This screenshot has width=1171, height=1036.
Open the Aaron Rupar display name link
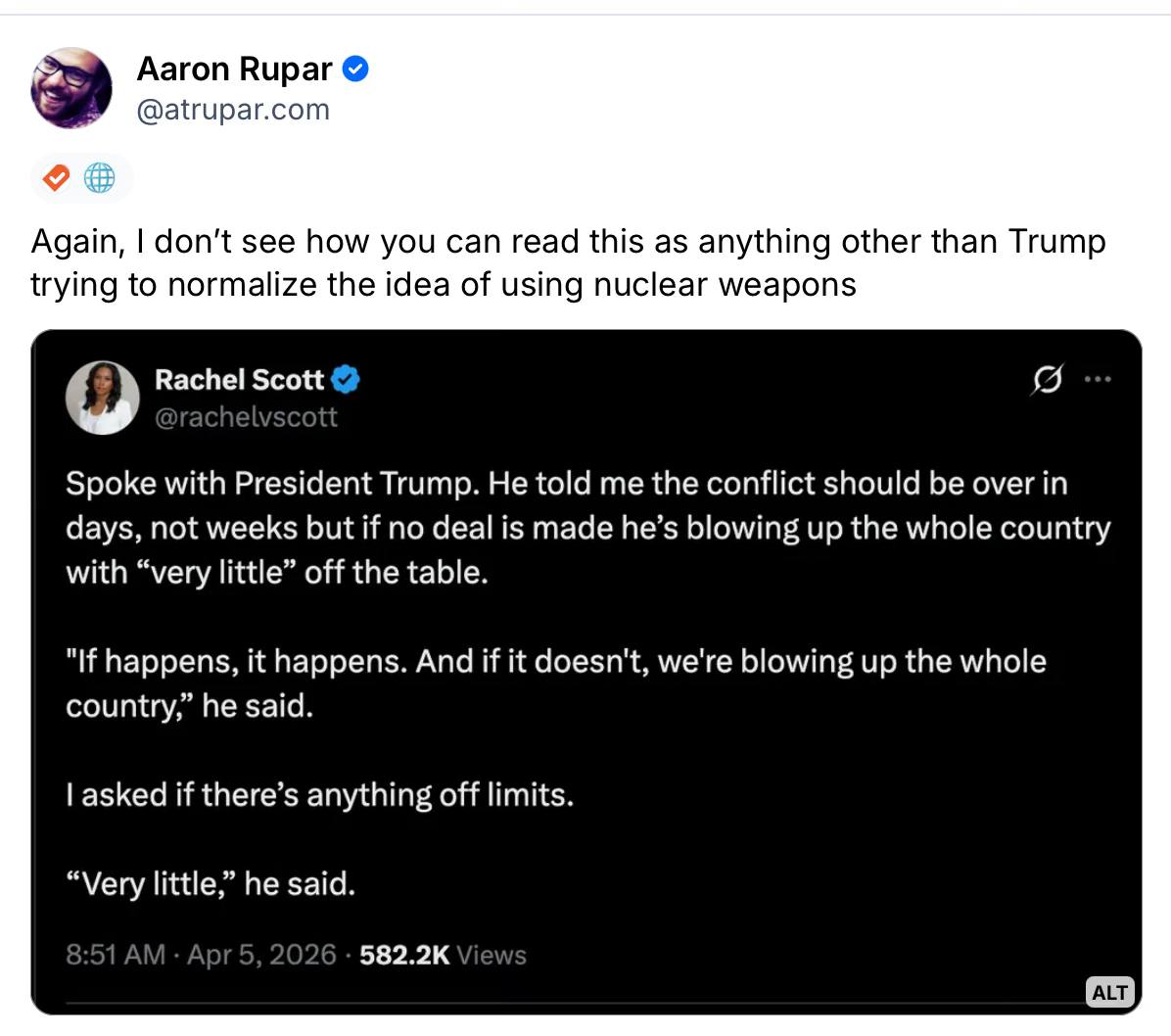(x=234, y=69)
